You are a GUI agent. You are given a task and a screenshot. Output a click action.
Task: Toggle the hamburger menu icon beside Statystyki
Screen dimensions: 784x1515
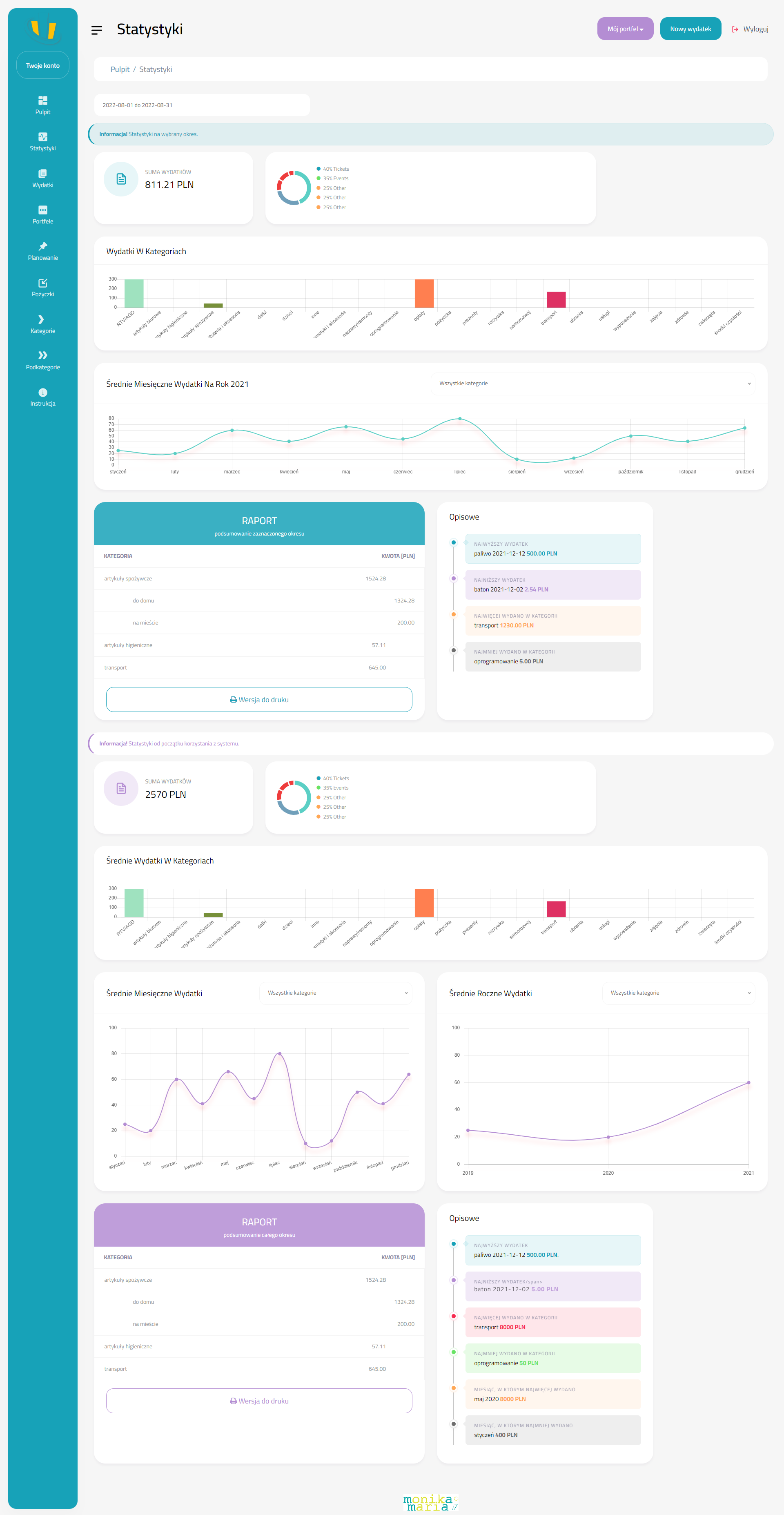[x=96, y=30]
